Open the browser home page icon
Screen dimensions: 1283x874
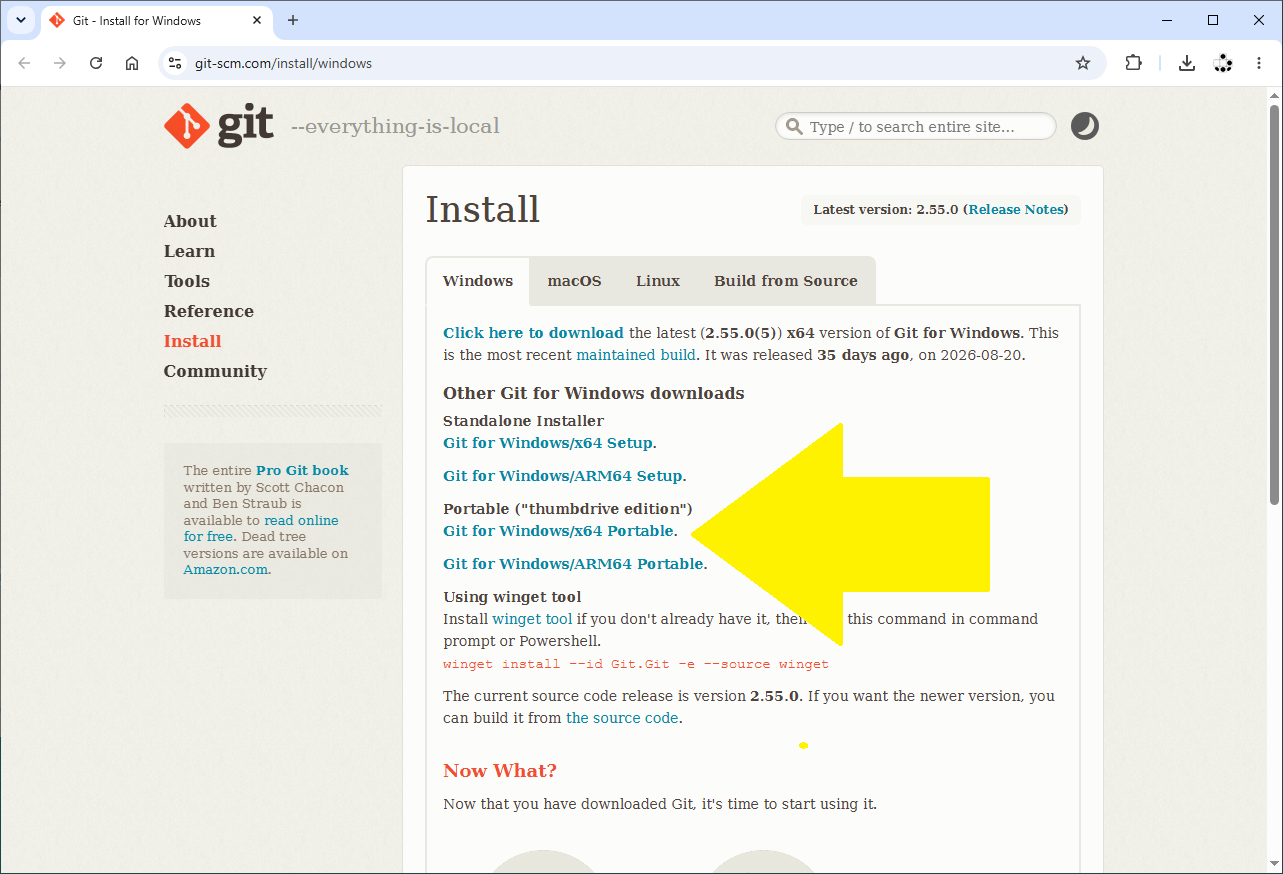pyautogui.click(x=132, y=63)
